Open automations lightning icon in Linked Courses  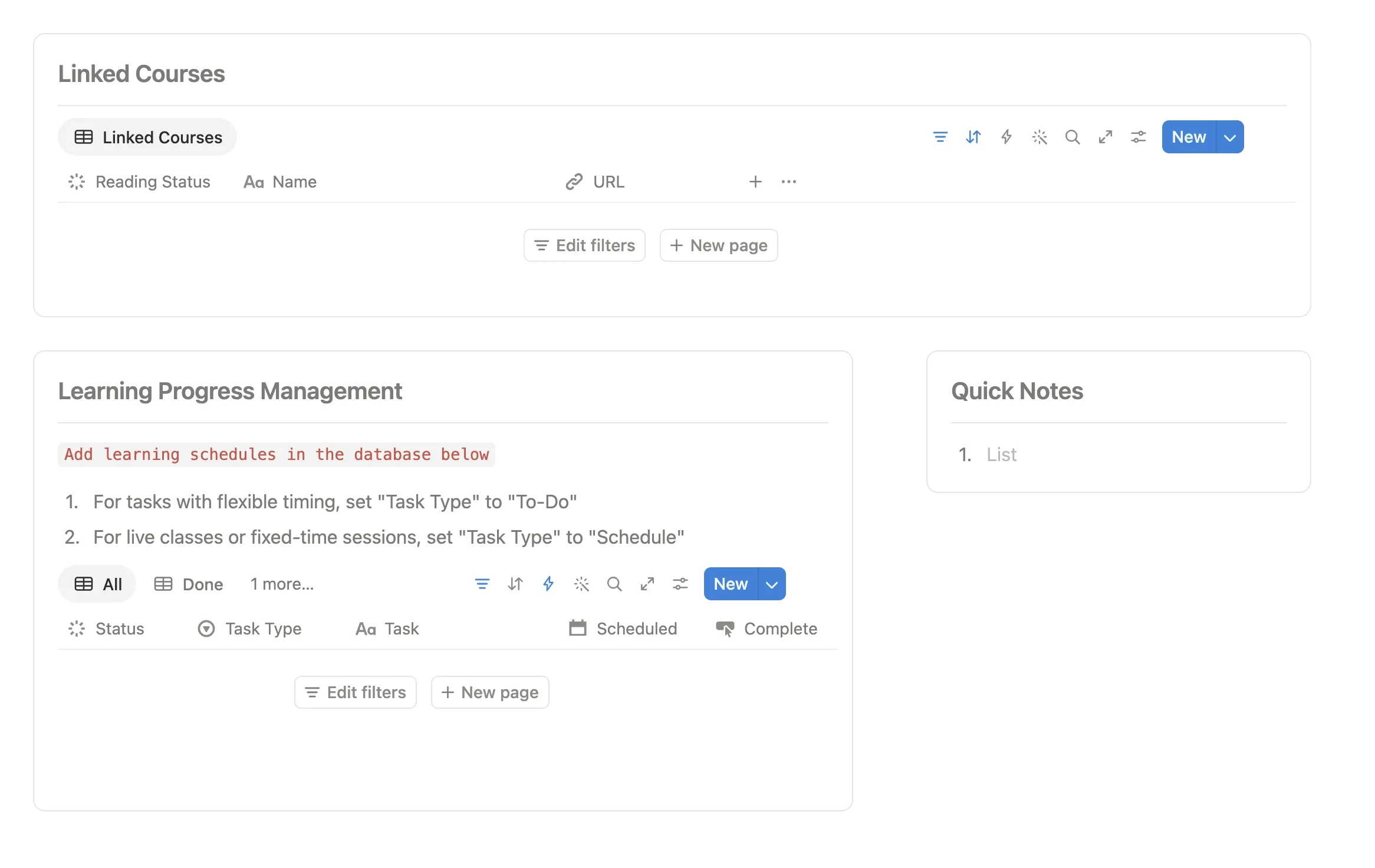point(1006,137)
